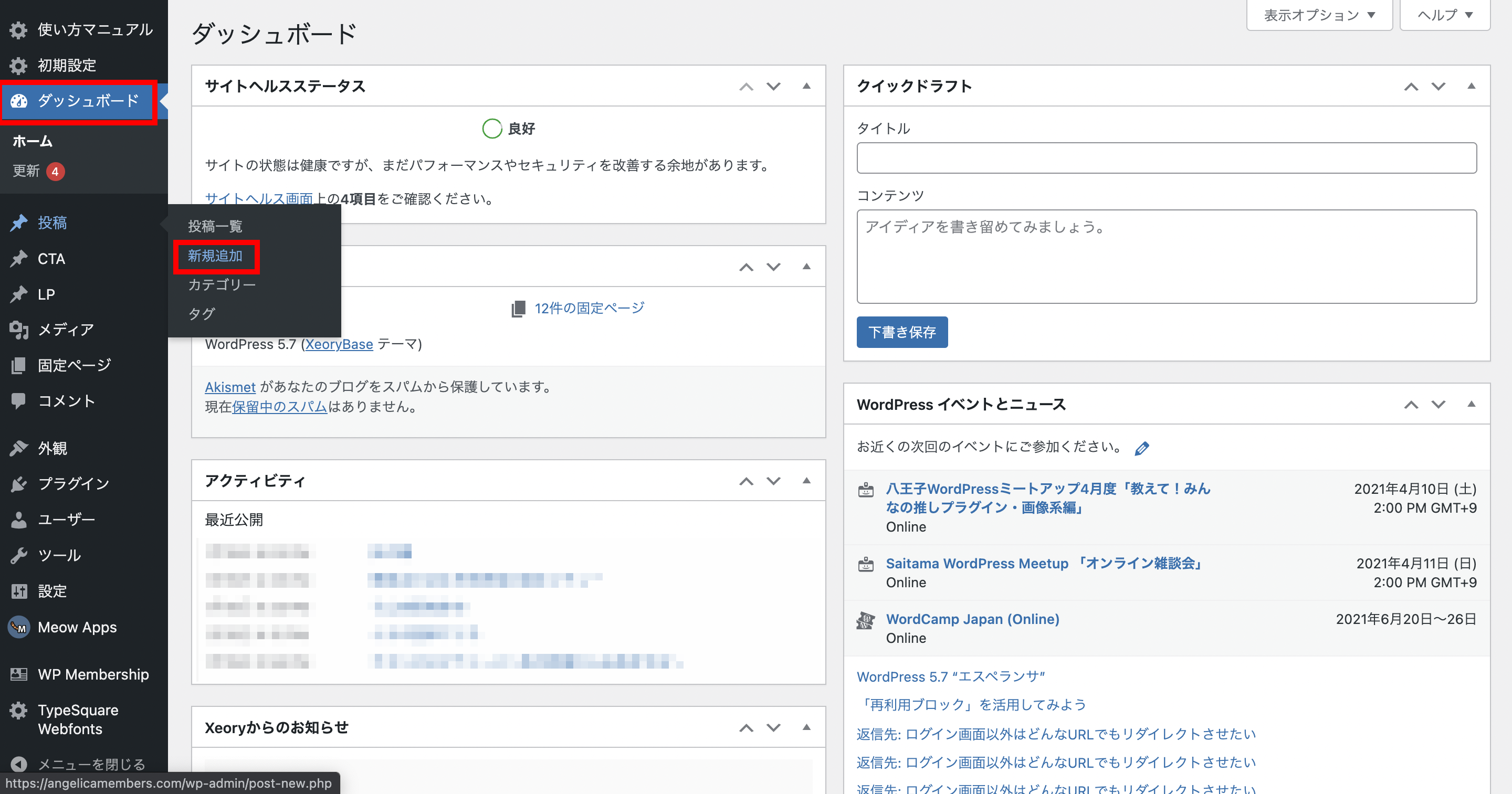1512x794 pixels.
Task: Click the 初期設定 gear icon
Action: 19,66
